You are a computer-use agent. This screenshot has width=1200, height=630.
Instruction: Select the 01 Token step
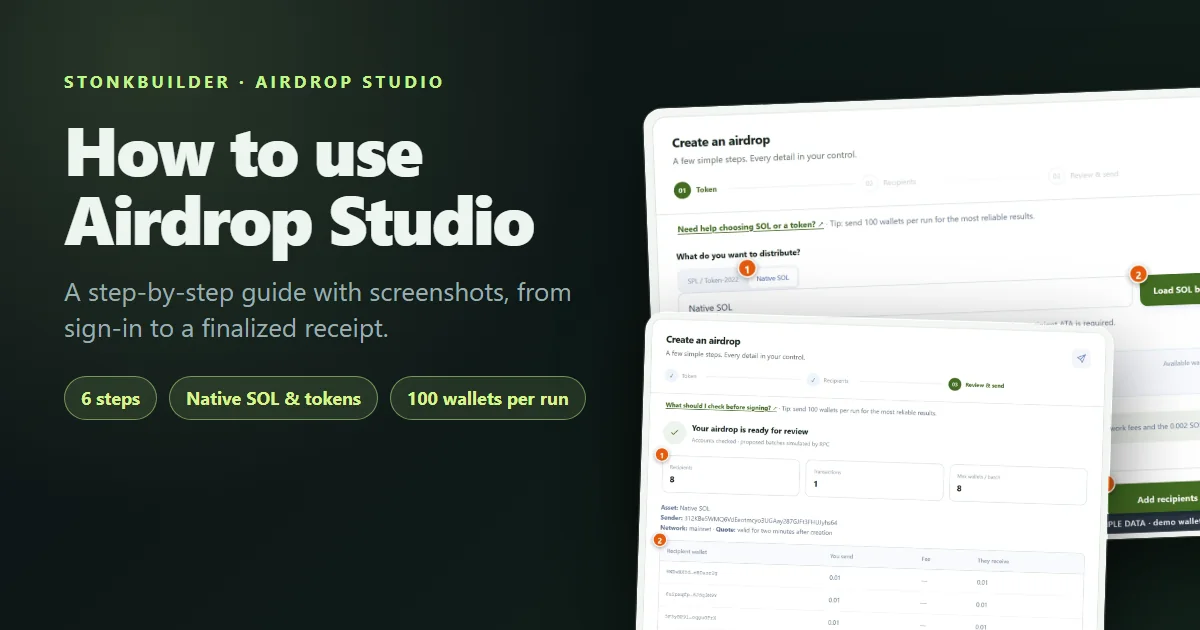695,189
